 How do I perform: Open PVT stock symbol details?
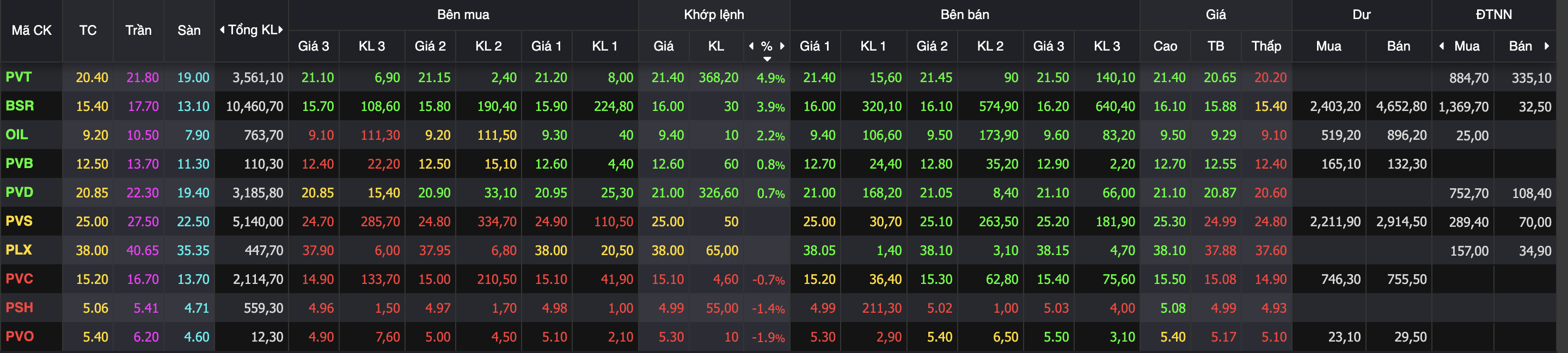(x=19, y=77)
